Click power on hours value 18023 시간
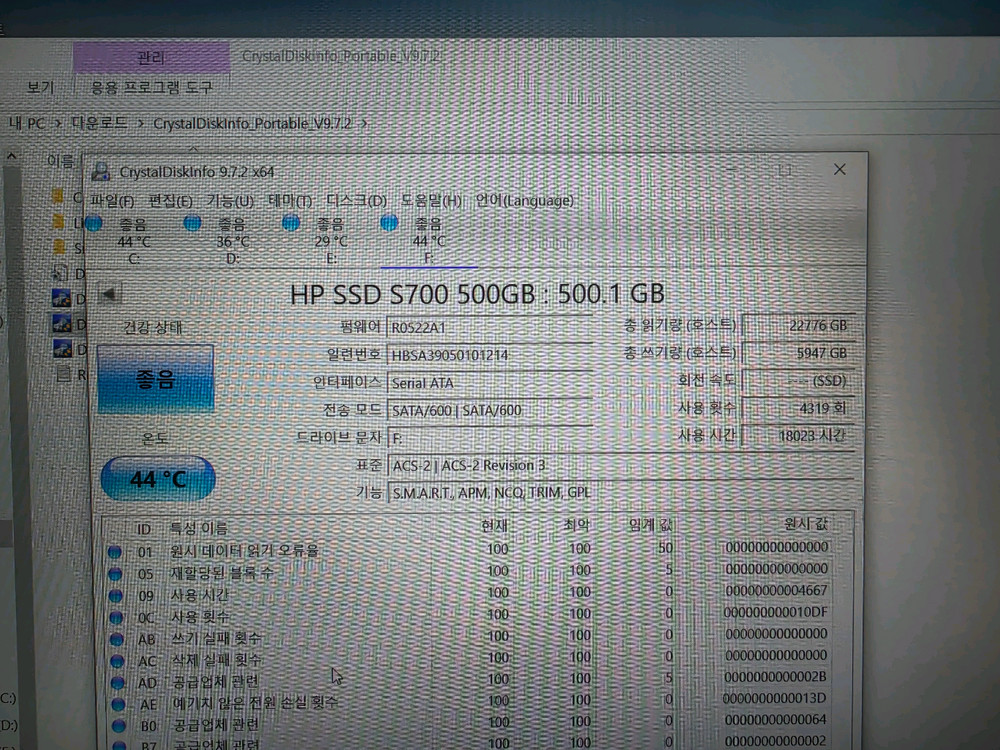1000x750 pixels. click(x=797, y=436)
